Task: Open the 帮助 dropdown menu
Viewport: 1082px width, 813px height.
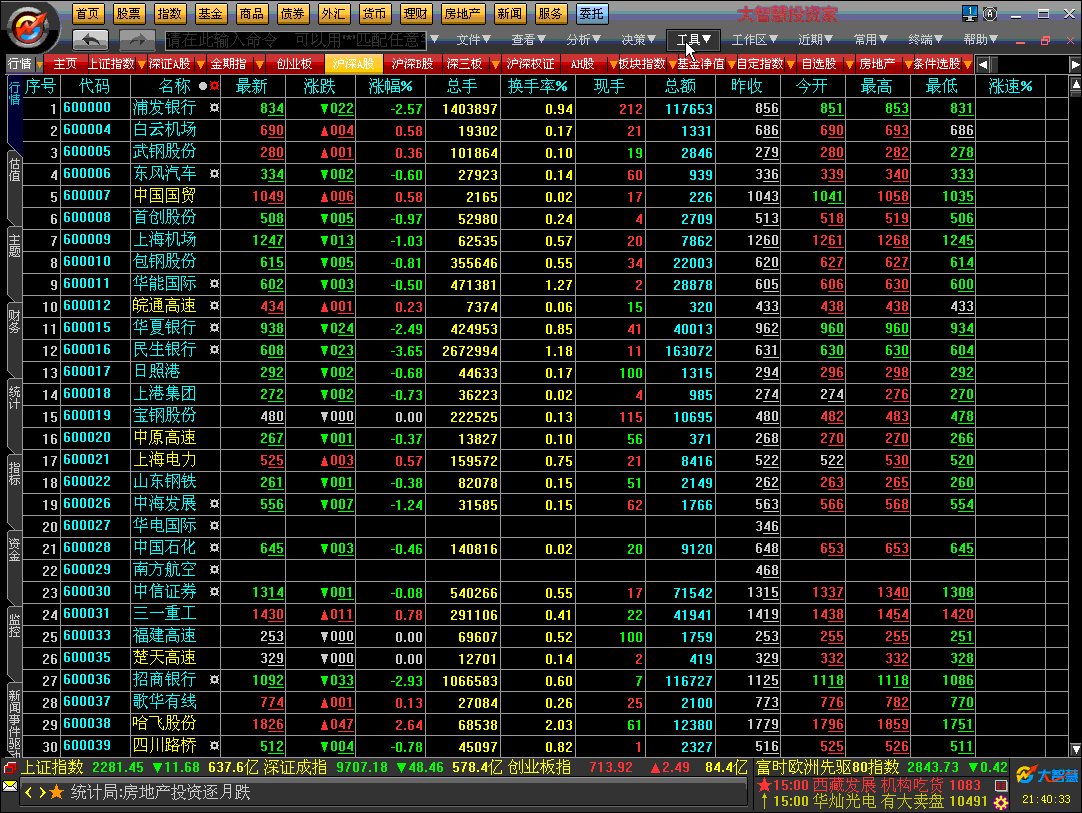Action: [x=981, y=40]
